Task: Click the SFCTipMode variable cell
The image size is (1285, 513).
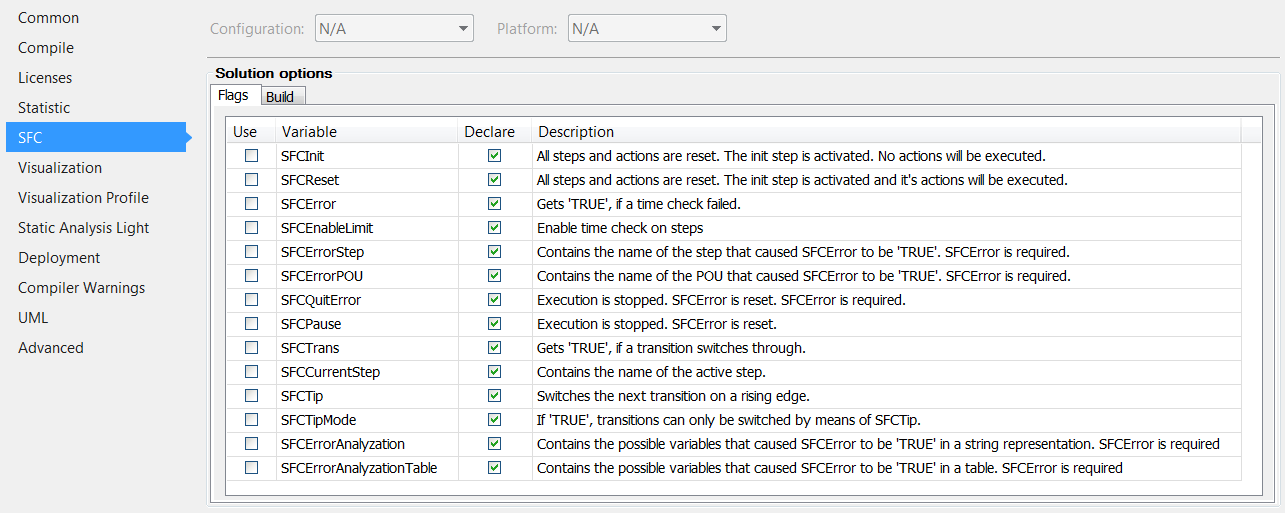Action: click(367, 420)
